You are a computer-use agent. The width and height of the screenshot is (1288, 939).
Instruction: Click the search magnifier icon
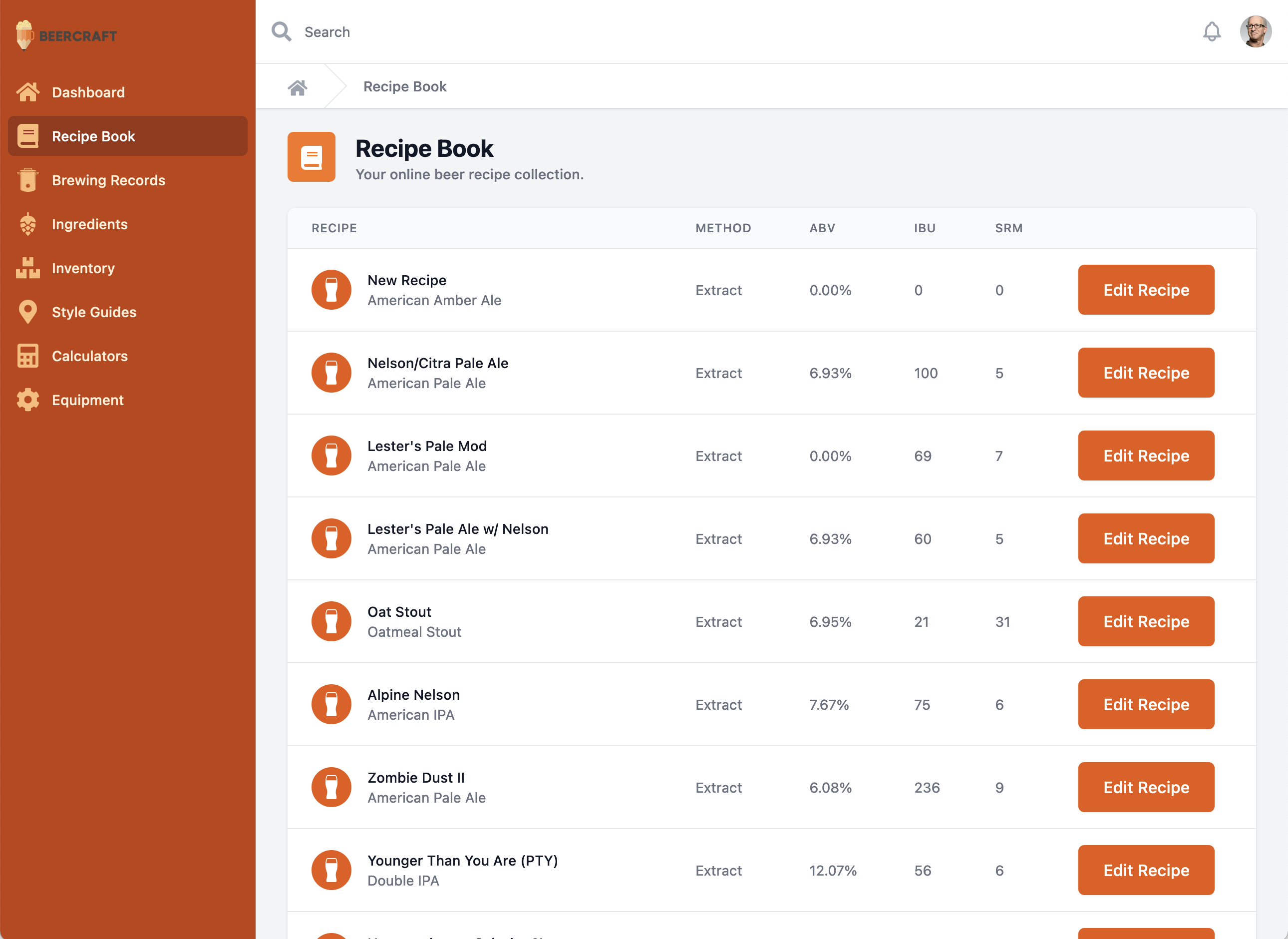coord(281,31)
